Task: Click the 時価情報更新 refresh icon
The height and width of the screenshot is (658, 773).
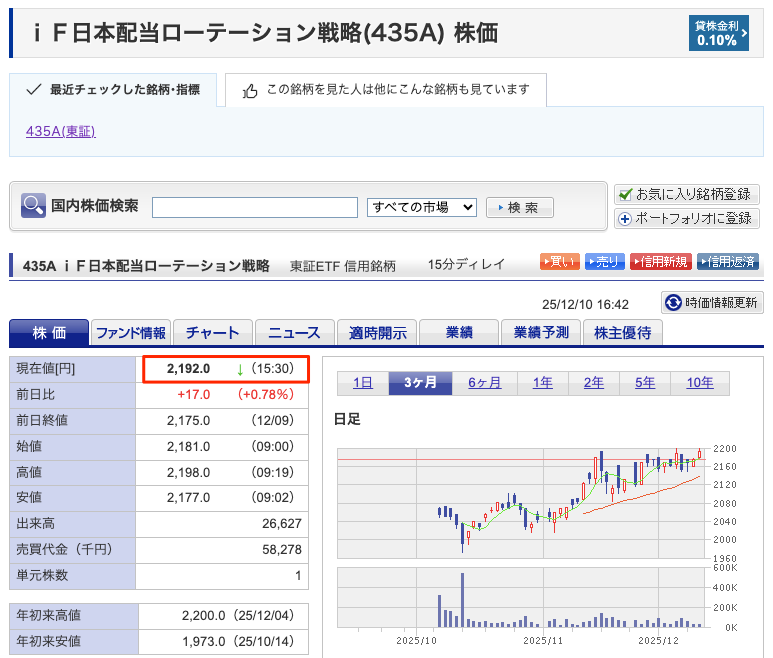Action: 672,303
